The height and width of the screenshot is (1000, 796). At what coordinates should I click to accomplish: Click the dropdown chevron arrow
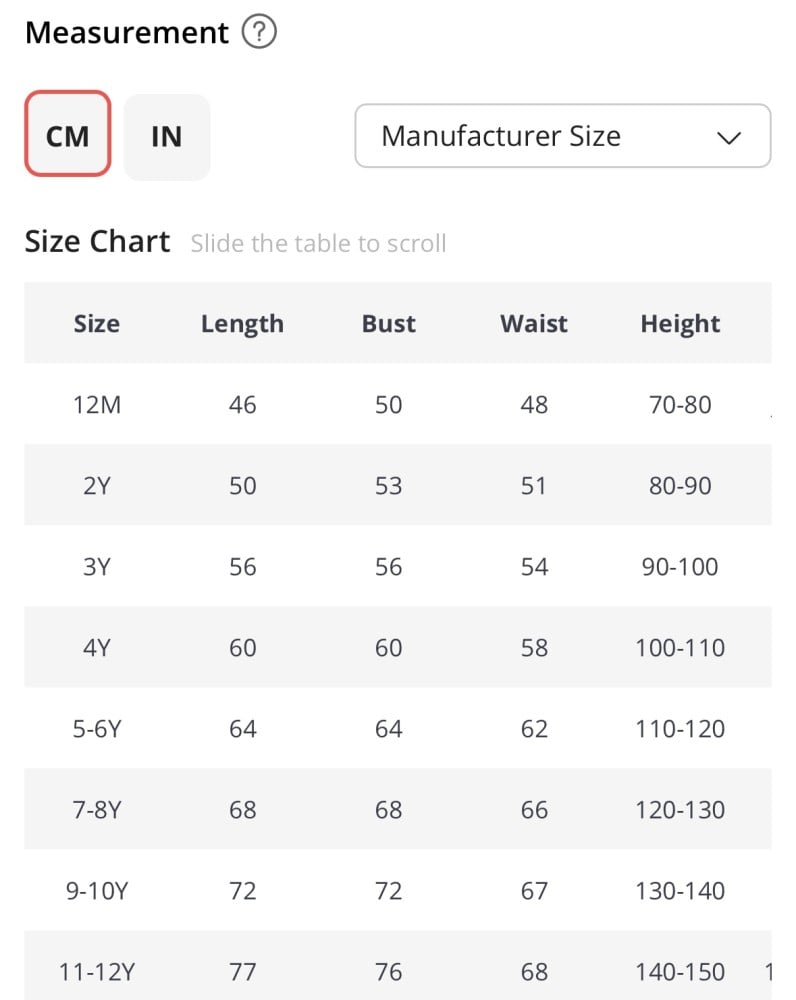[728, 138]
